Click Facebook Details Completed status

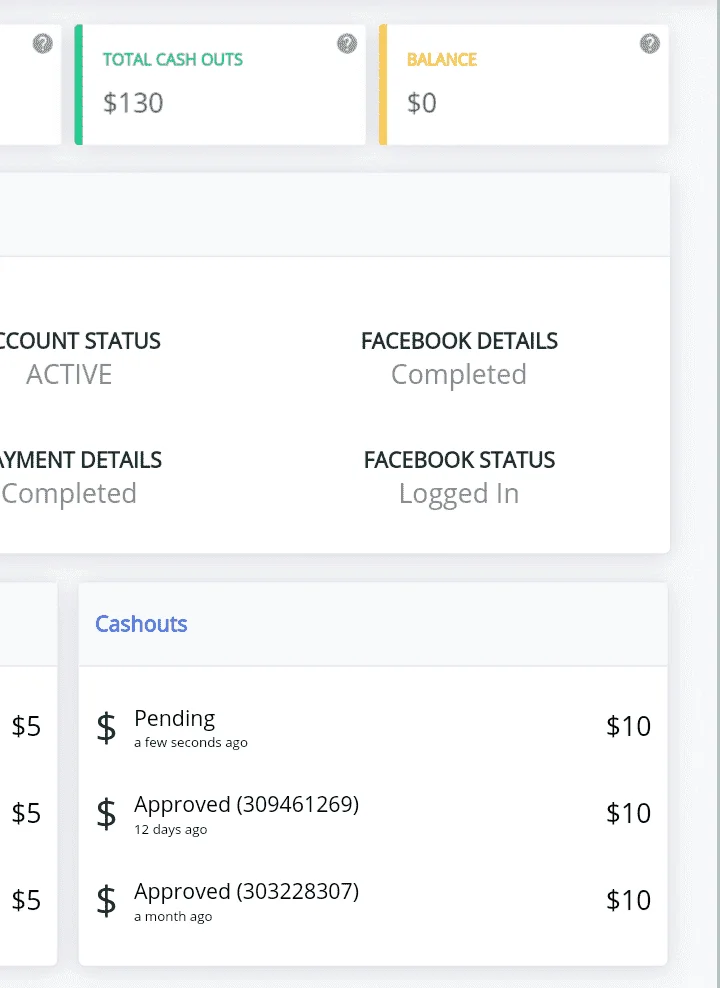pos(459,375)
